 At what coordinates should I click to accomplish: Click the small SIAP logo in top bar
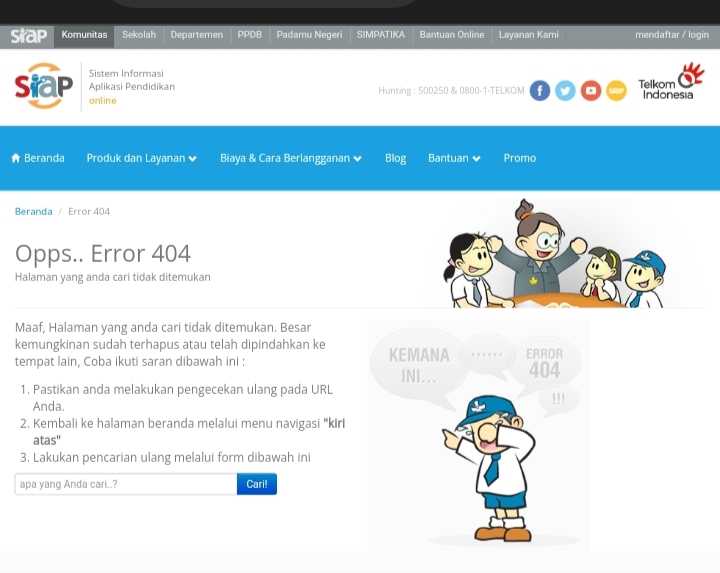tap(28, 35)
